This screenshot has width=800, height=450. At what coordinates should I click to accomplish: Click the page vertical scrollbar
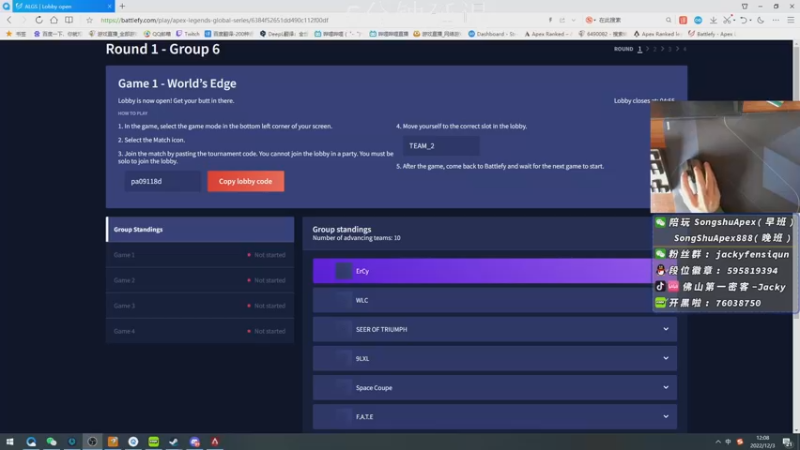pyautogui.click(x=796, y=237)
